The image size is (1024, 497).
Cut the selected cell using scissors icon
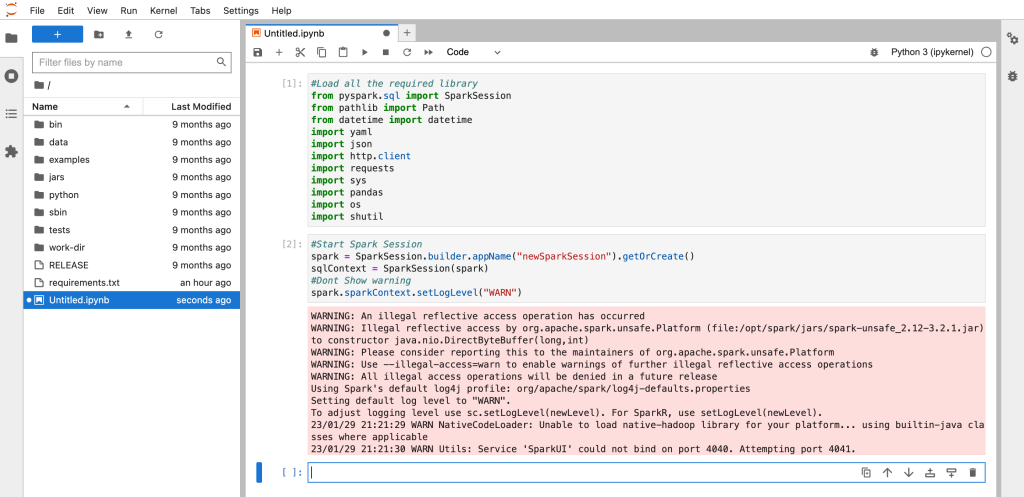300,52
